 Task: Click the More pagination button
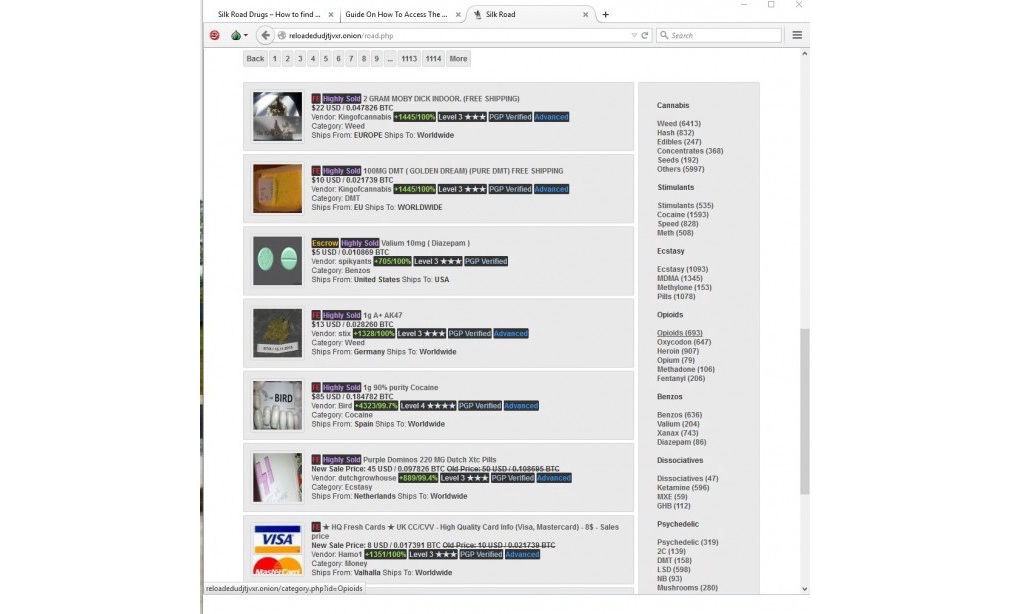pos(459,59)
